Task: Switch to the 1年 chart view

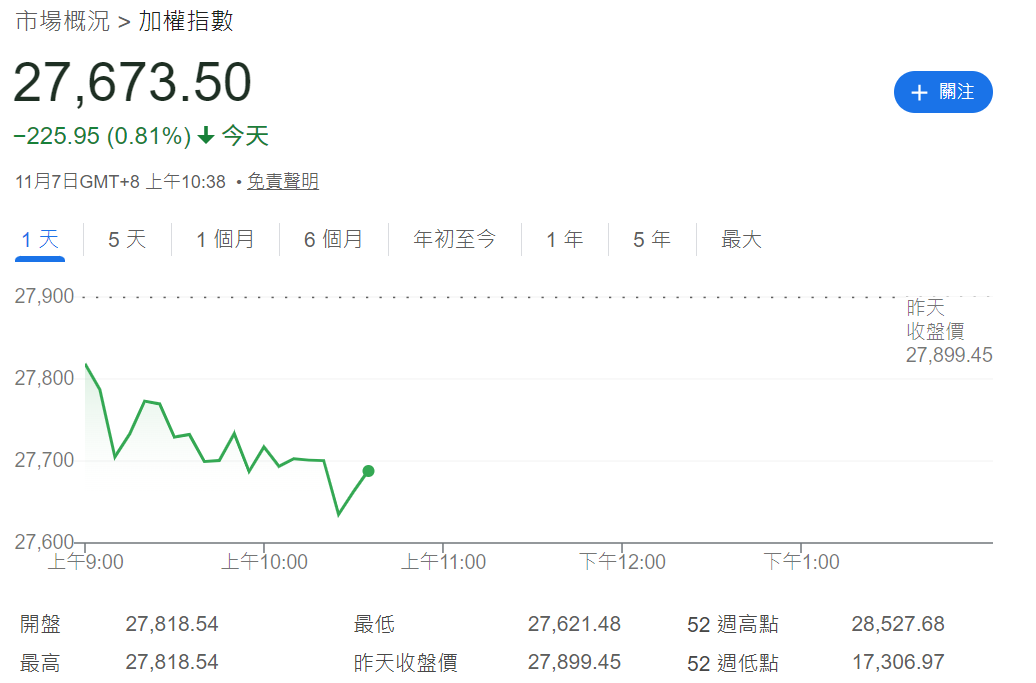Action: click(x=565, y=239)
